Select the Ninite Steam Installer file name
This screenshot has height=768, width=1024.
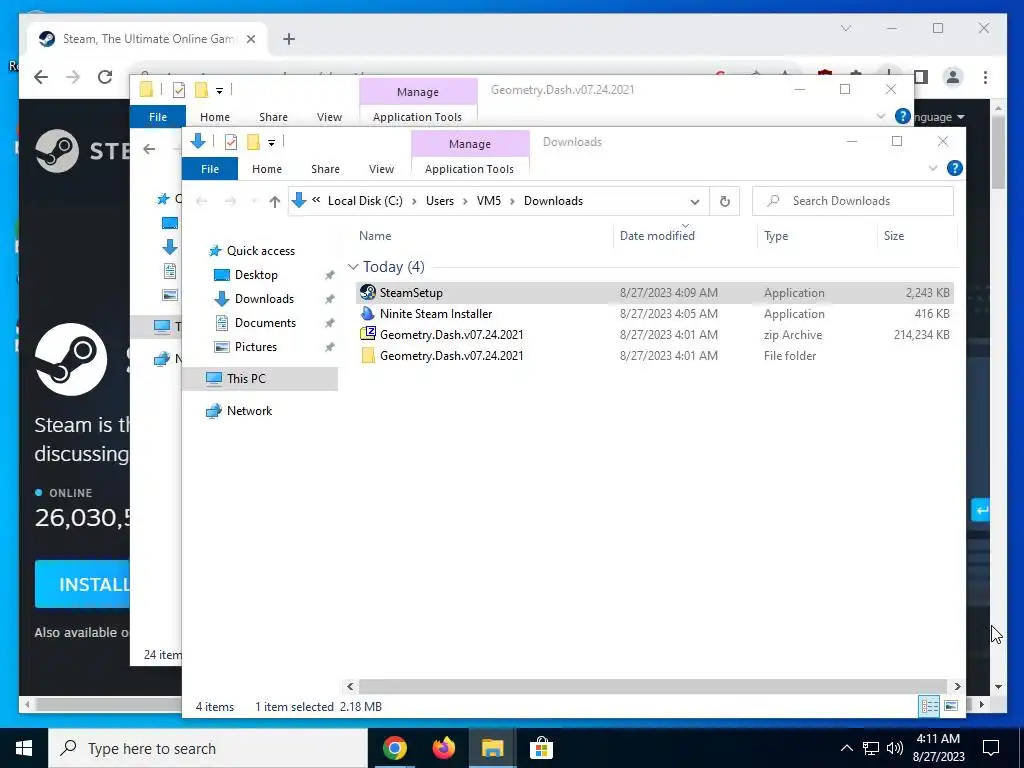click(436, 313)
